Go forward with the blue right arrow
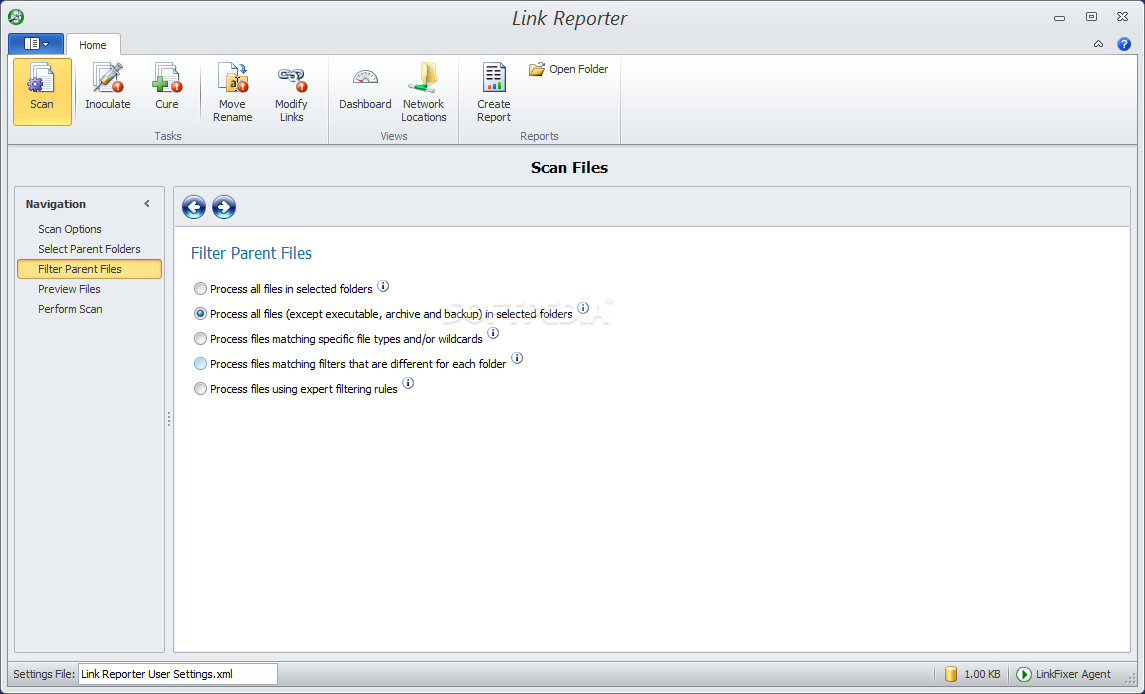This screenshot has width=1145, height=694. pyautogui.click(x=224, y=207)
